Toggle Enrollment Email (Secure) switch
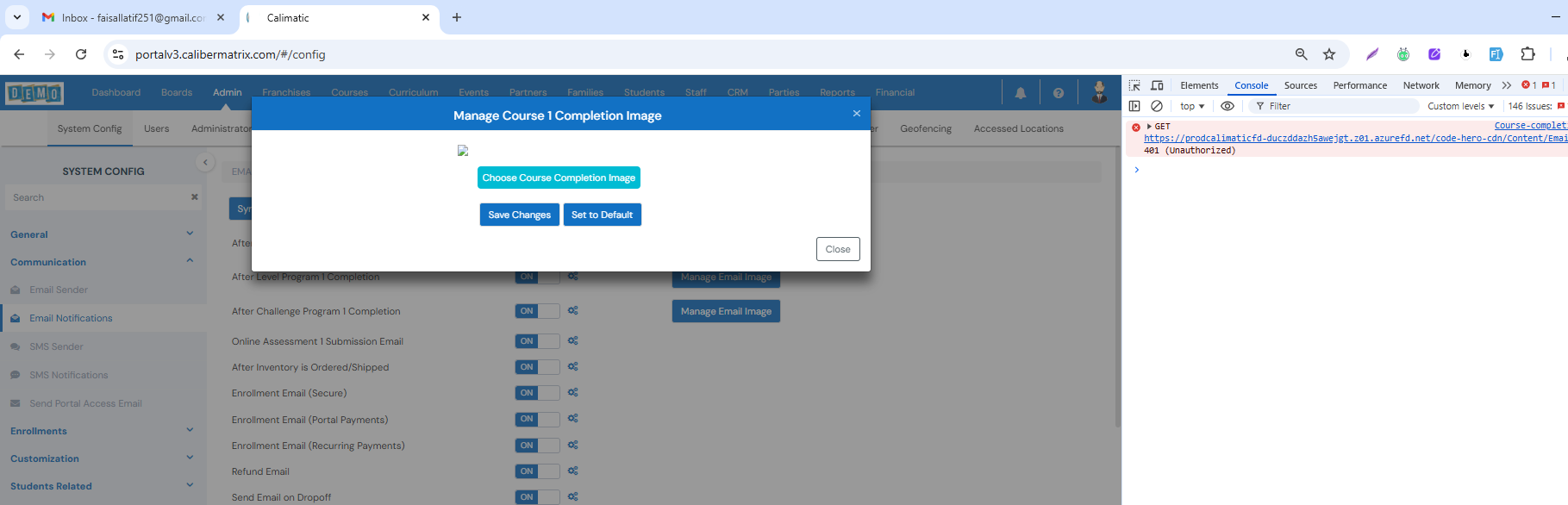 tap(537, 393)
